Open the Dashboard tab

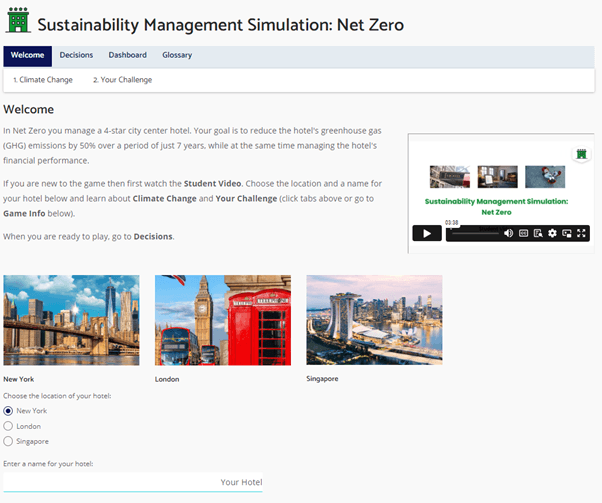tap(127, 56)
